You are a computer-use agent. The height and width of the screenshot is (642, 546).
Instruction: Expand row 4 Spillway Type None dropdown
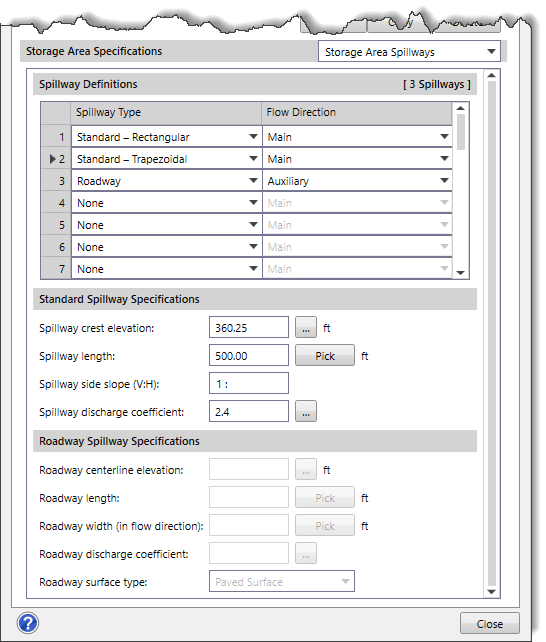253,203
